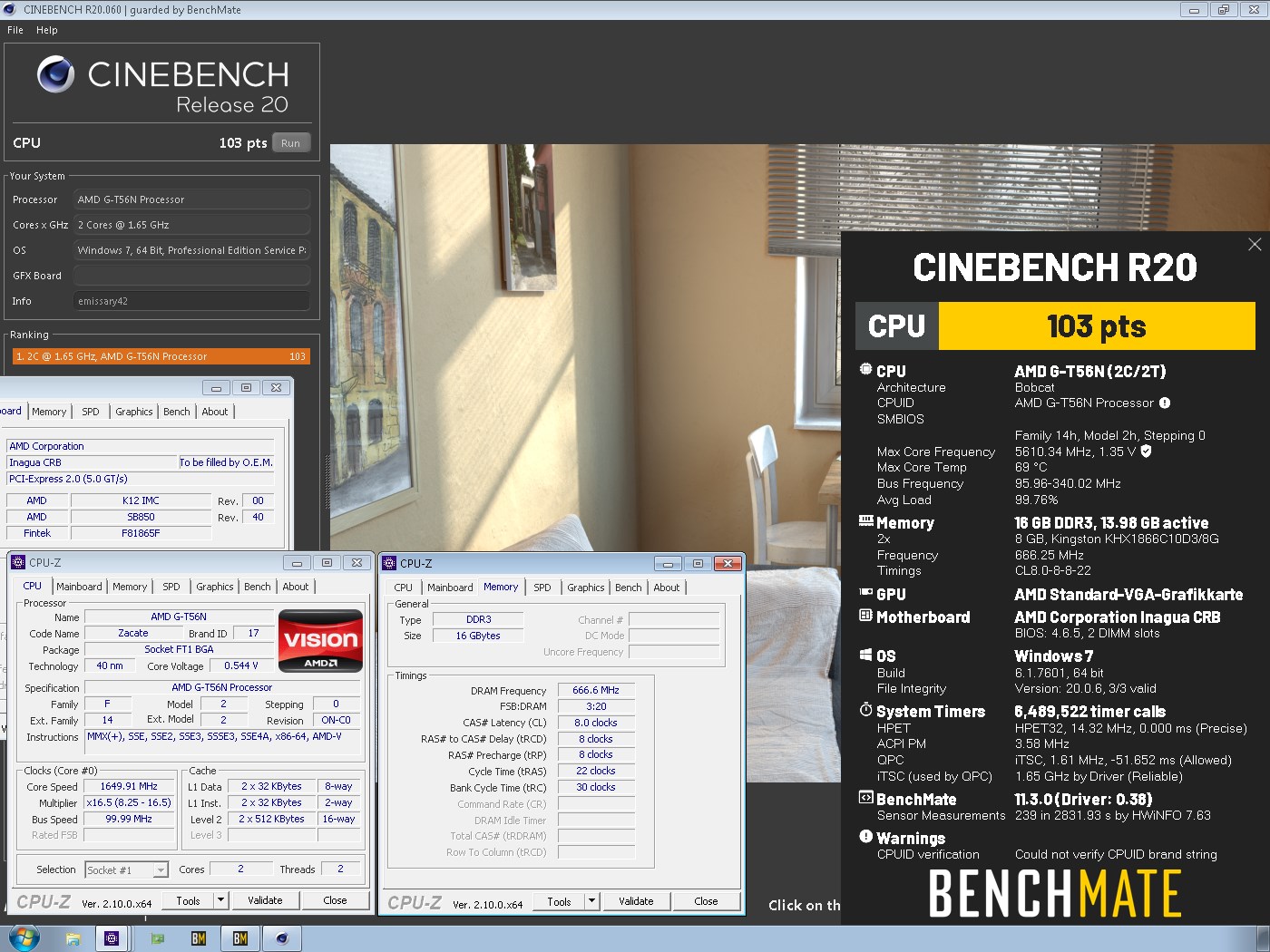Open SPD tab in CPU-Z CPU window
This screenshot has width=1270, height=952.
(x=171, y=587)
